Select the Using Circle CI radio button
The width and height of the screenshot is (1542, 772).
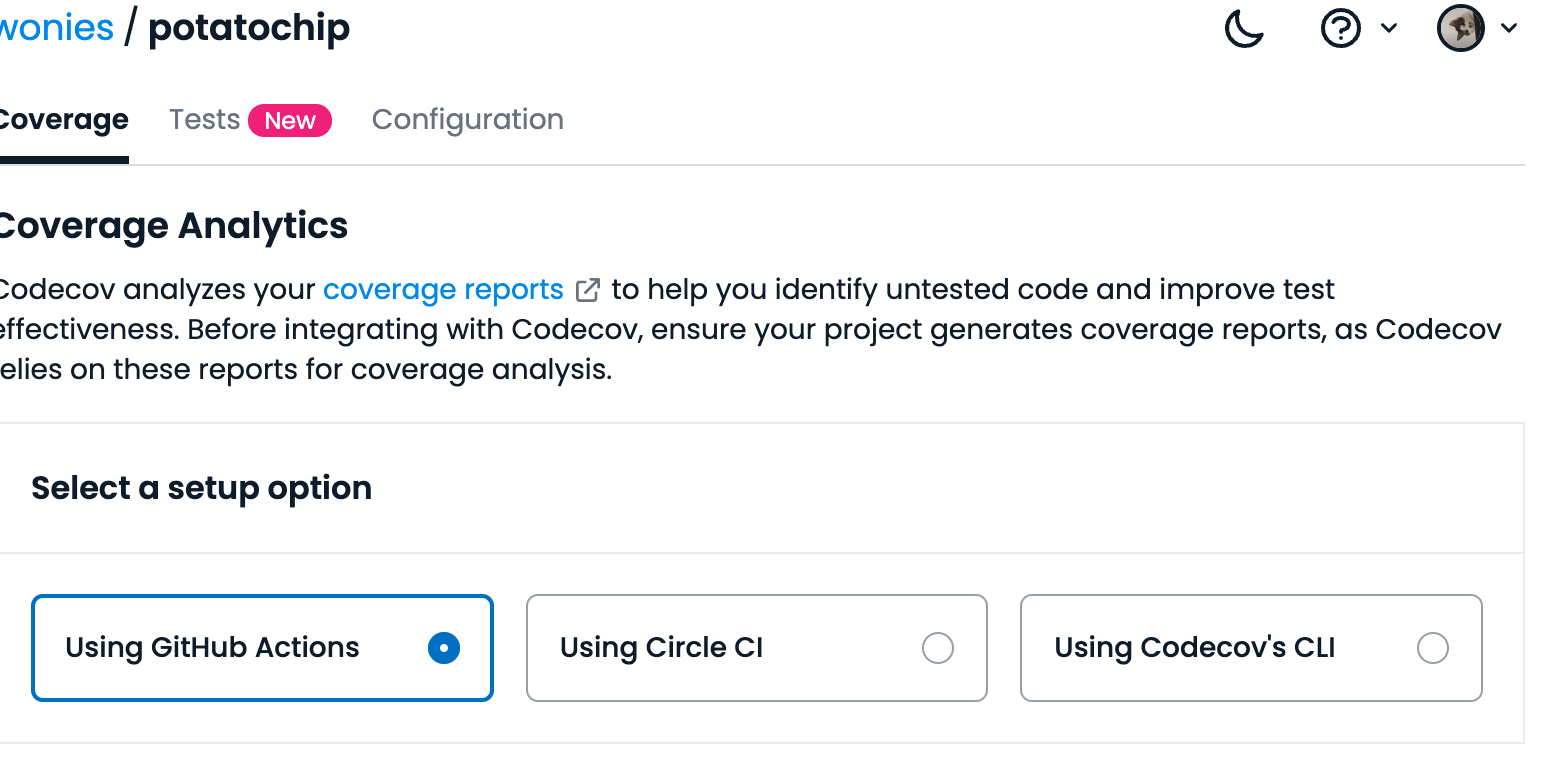pos(938,648)
